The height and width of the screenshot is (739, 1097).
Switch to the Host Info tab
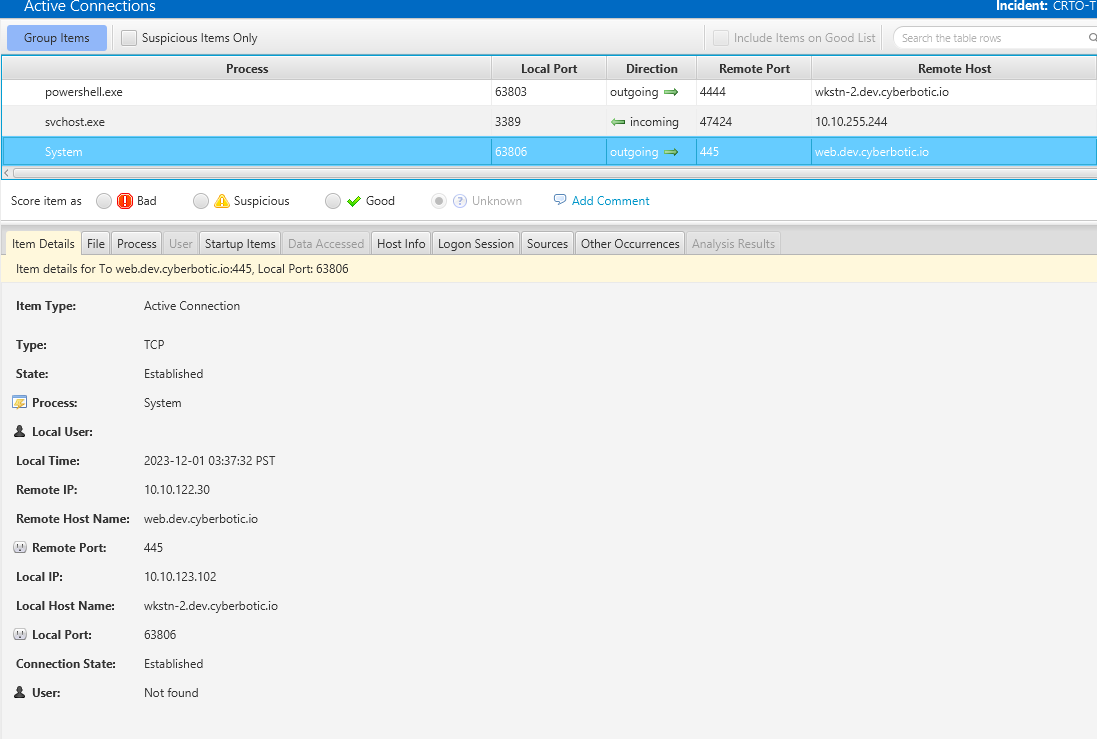[x=401, y=243]
